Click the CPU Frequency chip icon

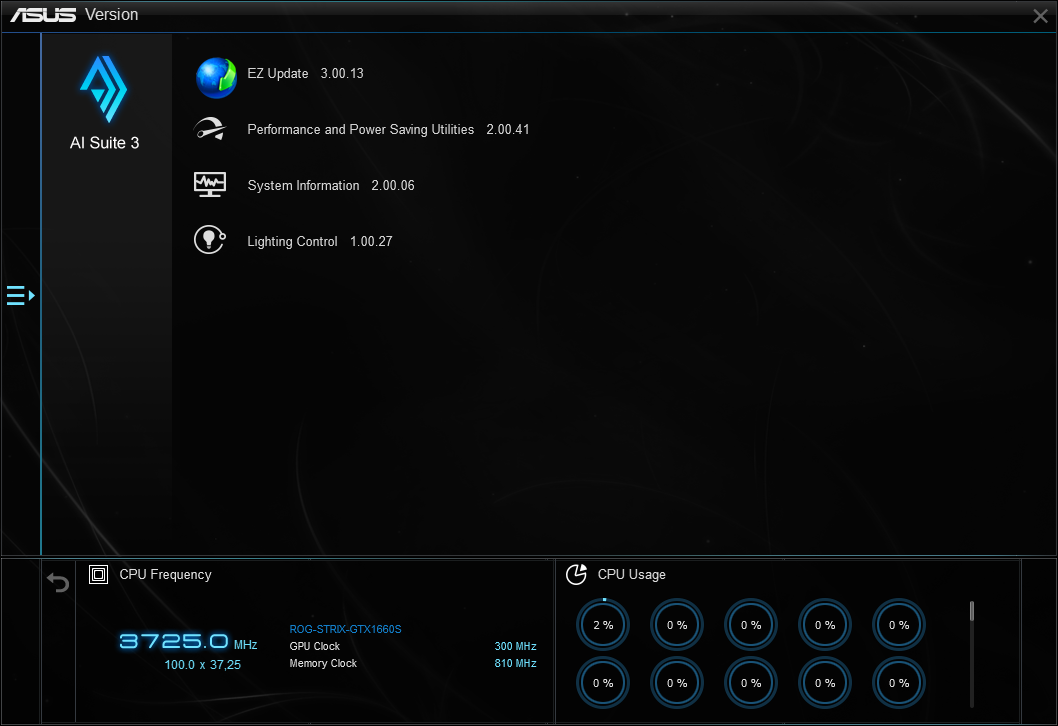point(99,574)
